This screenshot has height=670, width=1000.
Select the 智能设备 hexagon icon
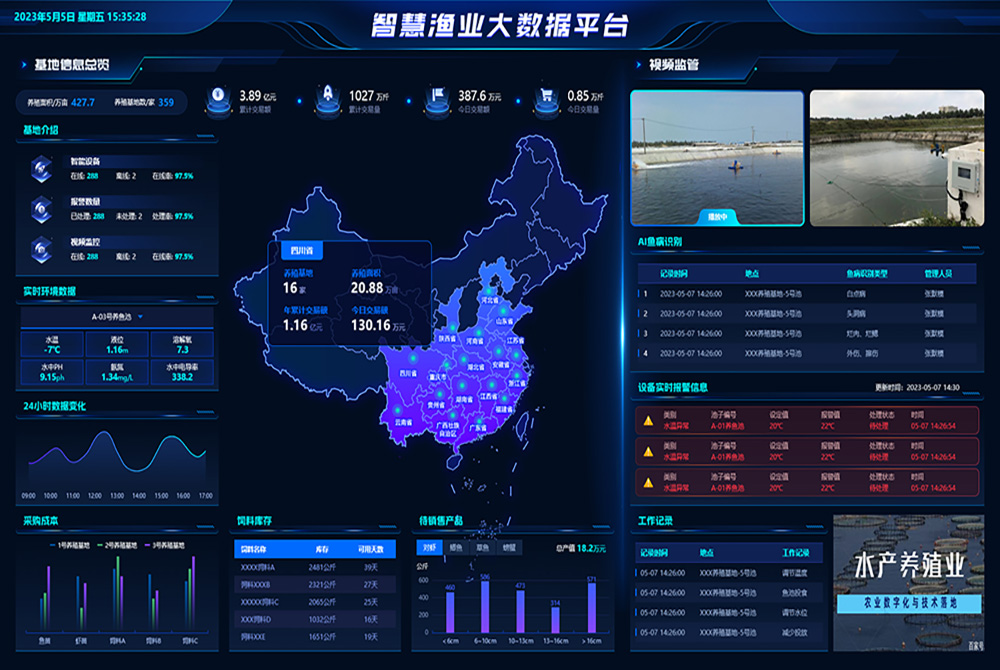pyautogui.click(x=42, y=168)
